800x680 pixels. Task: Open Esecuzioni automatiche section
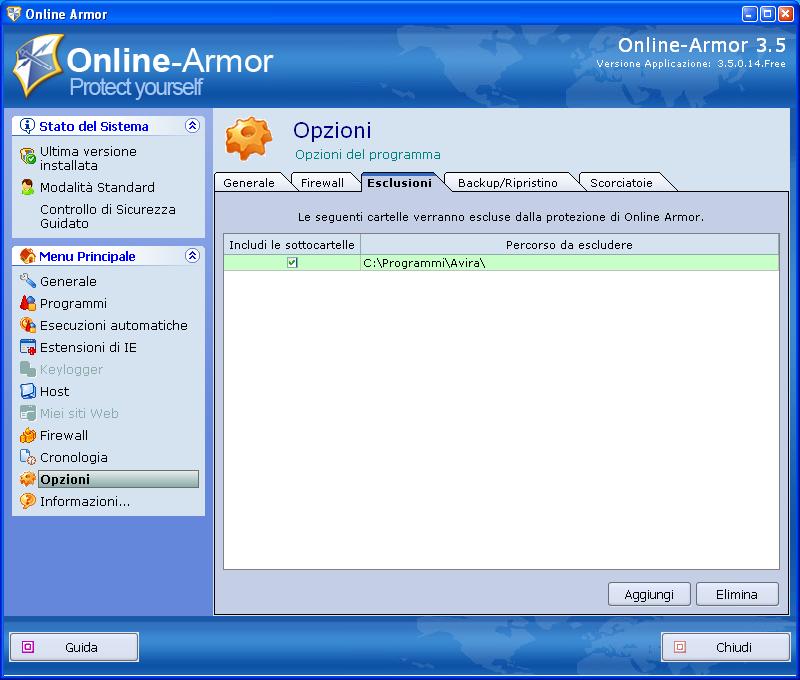click(x=114, y=325)
